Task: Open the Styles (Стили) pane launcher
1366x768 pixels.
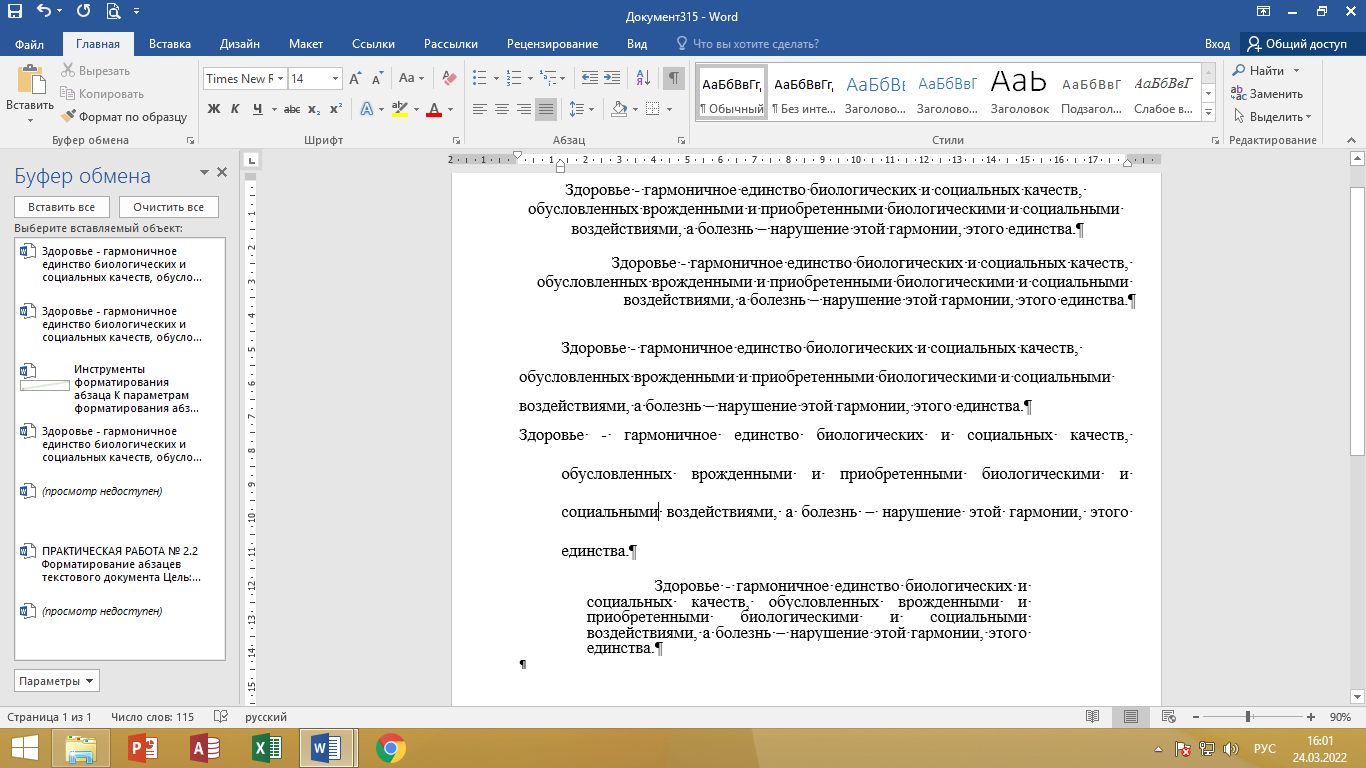Action: point(1216,141)
